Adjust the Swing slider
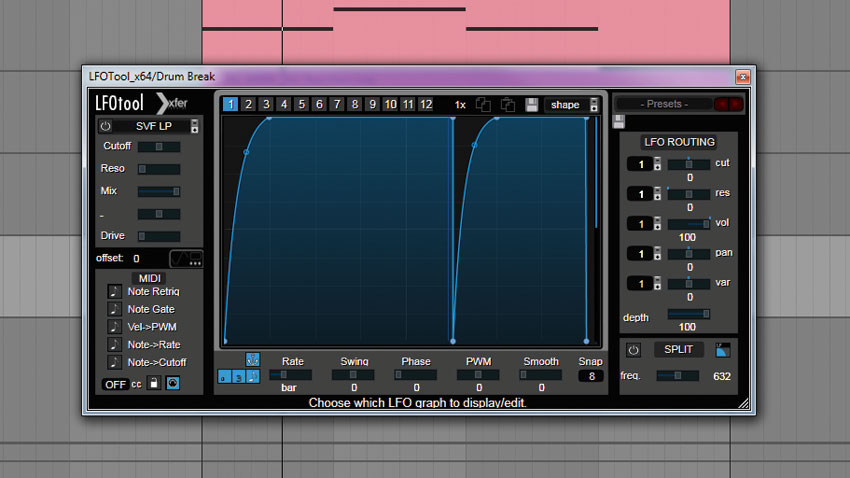This screenshot has height=478, width=850. [x=353, y=374]
